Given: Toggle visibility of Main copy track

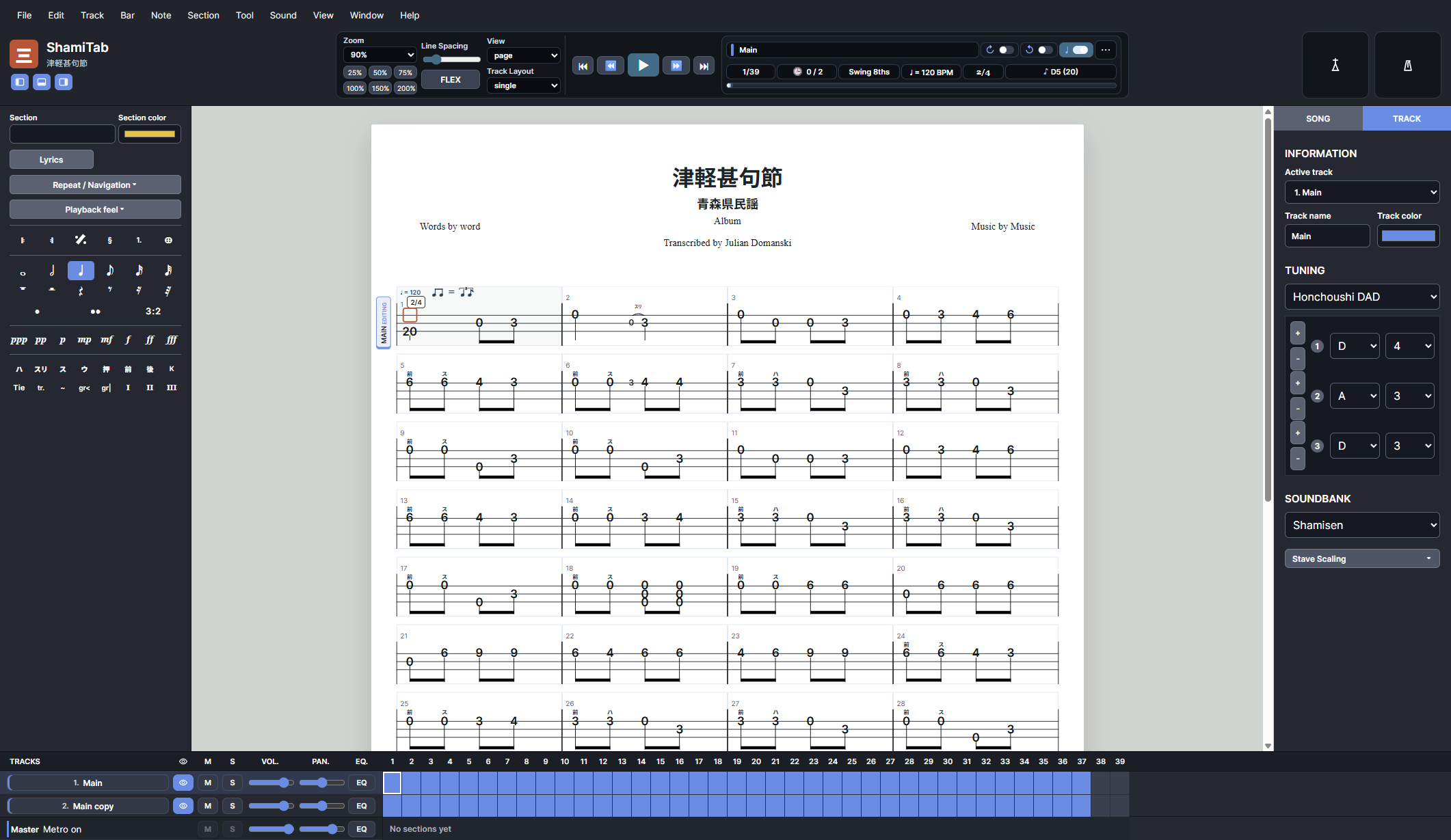Looking at the screenshot, I should click(x=183, y=806).
